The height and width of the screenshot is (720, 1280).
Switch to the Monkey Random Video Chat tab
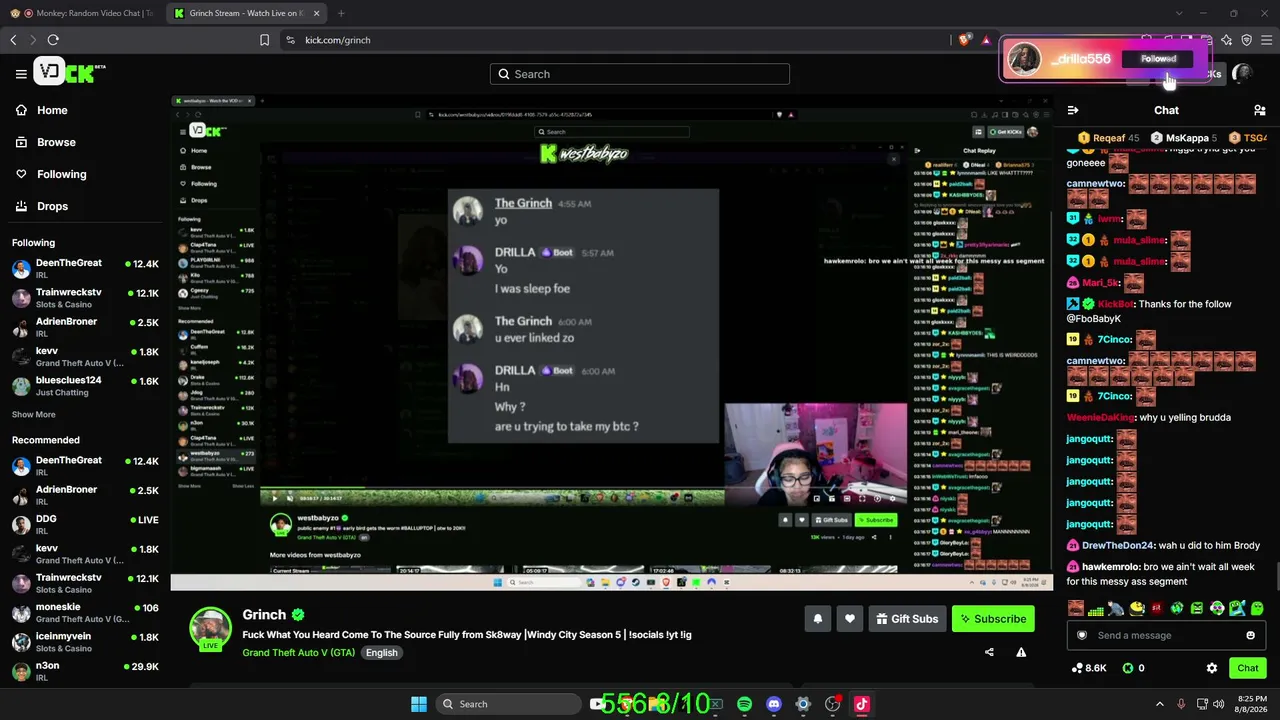tap(82, 13)
